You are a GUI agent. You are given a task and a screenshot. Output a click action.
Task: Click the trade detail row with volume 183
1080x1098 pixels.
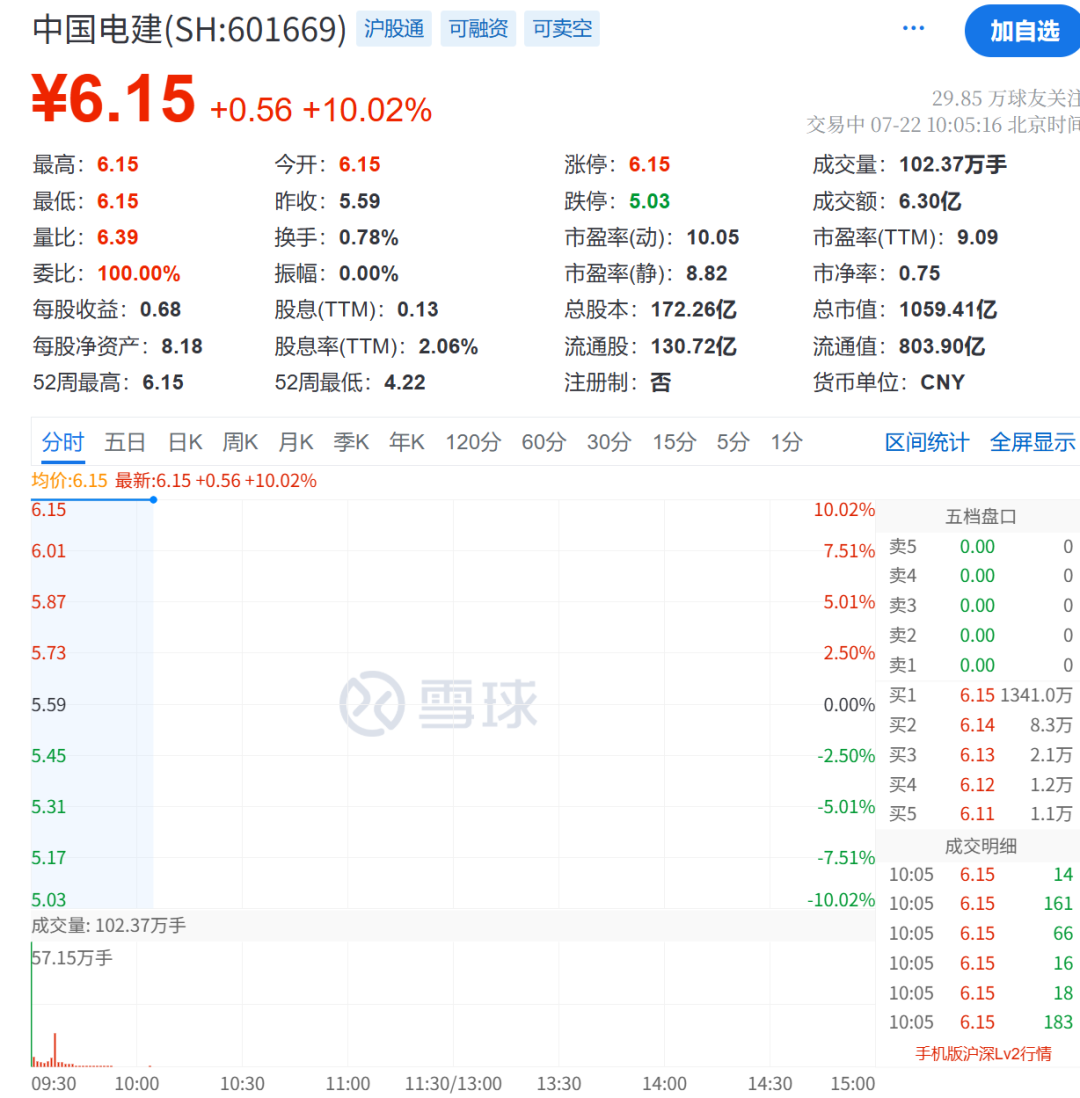980,1022
